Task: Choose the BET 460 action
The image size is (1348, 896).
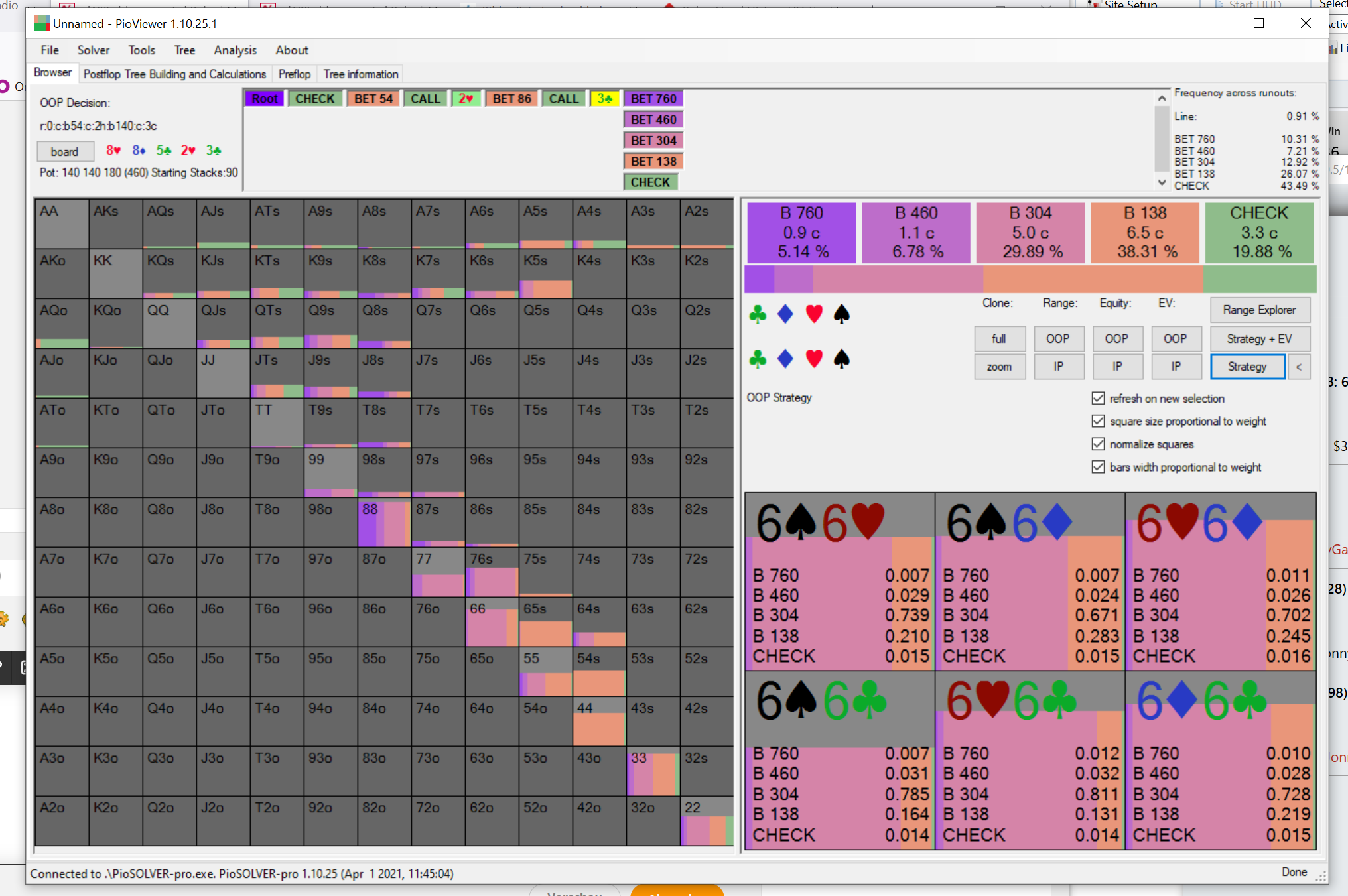Action: [x=653, y=120]
